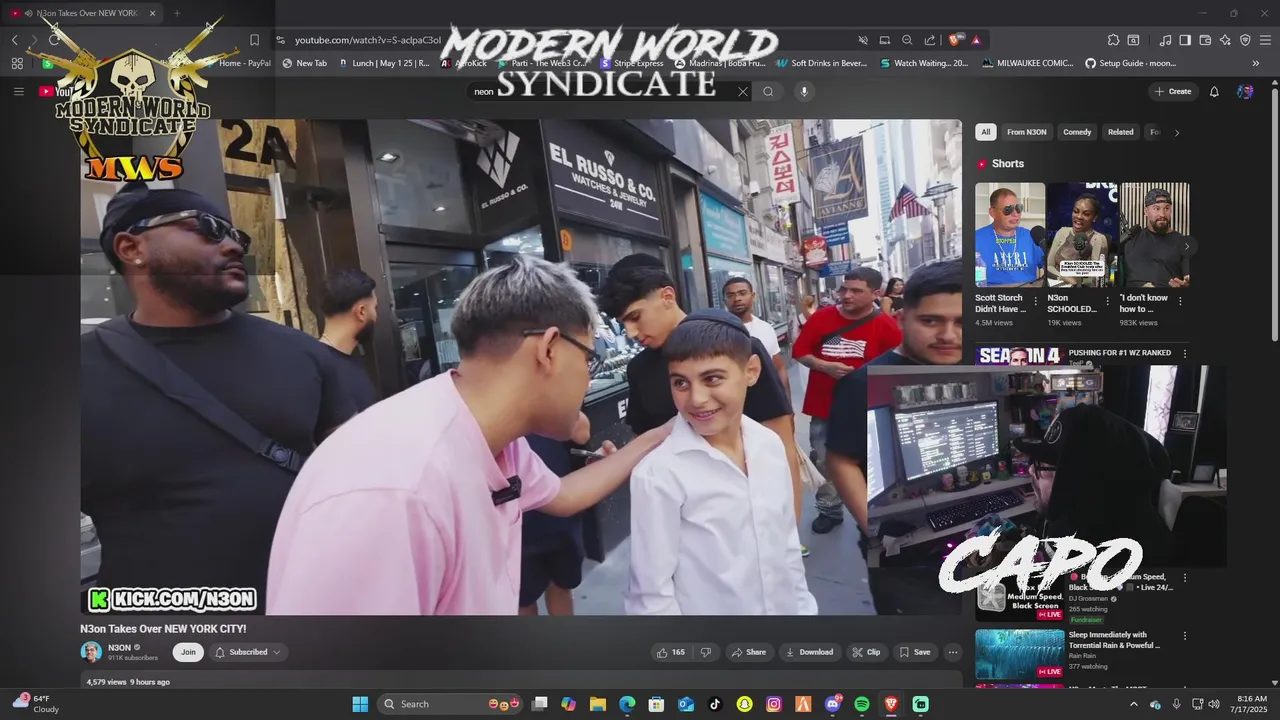Image resolution: width=1280 pixels, height=720 pixels.
Task: Open Brave Rewards triangle icon
Action: (976, 40)
